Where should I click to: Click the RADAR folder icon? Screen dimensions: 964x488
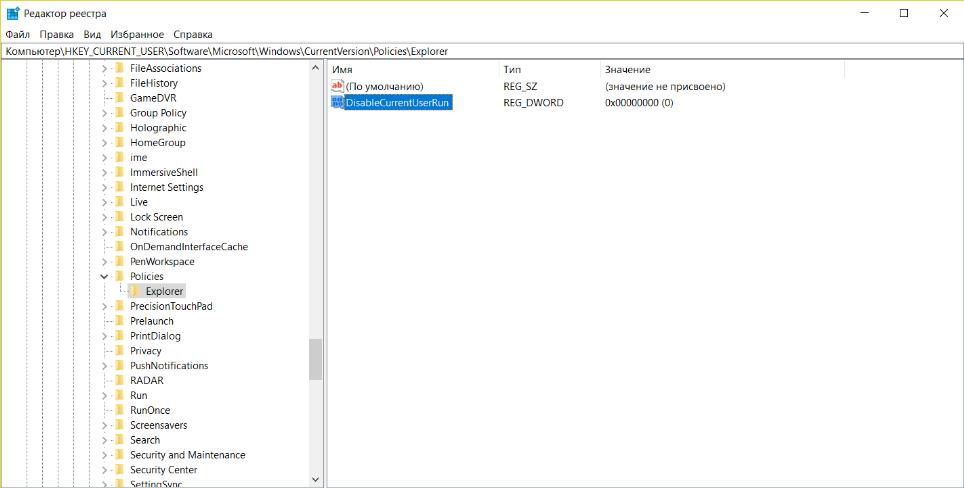click(x=120, y=380)
